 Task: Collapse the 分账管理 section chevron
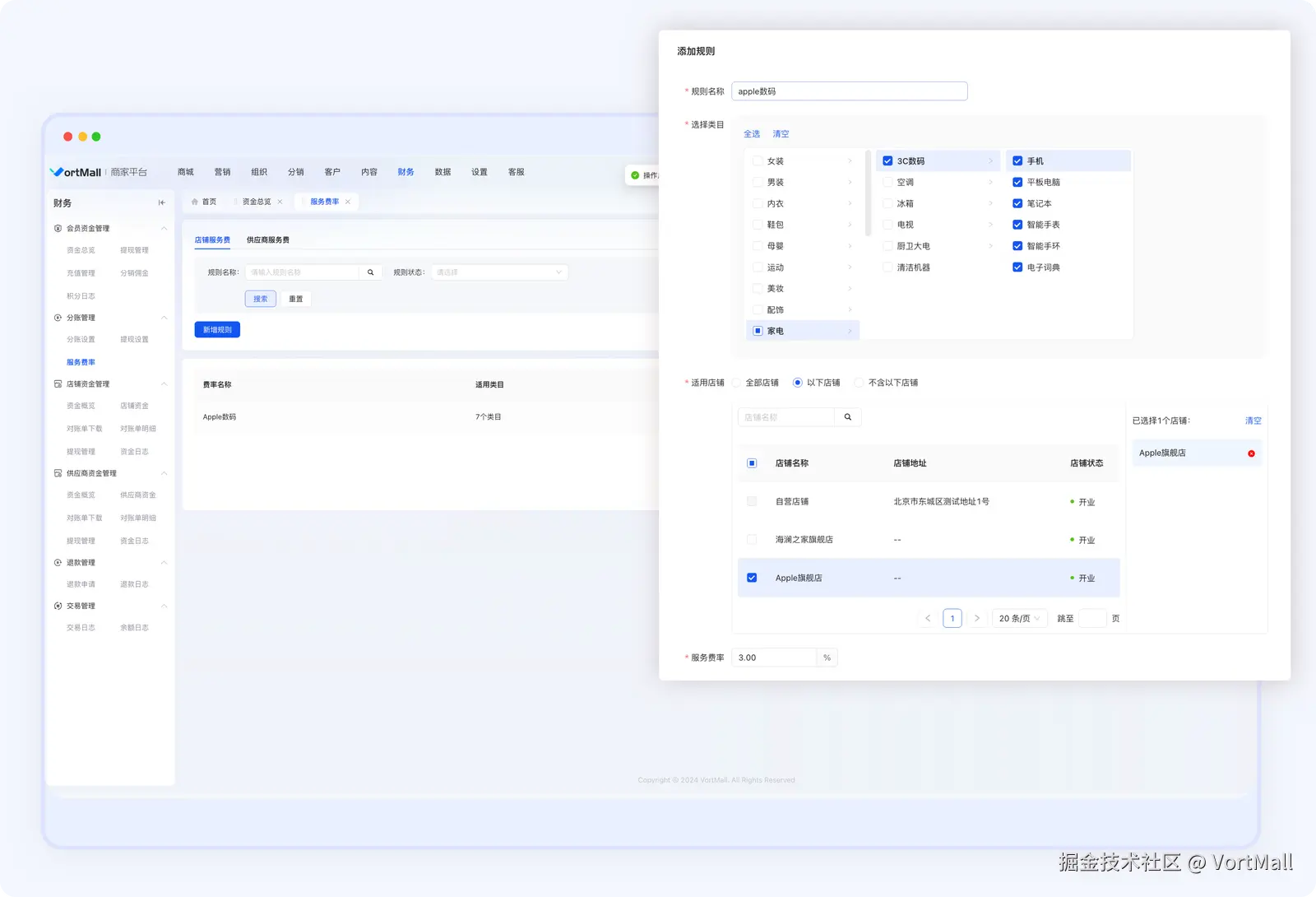pos(164,318)
